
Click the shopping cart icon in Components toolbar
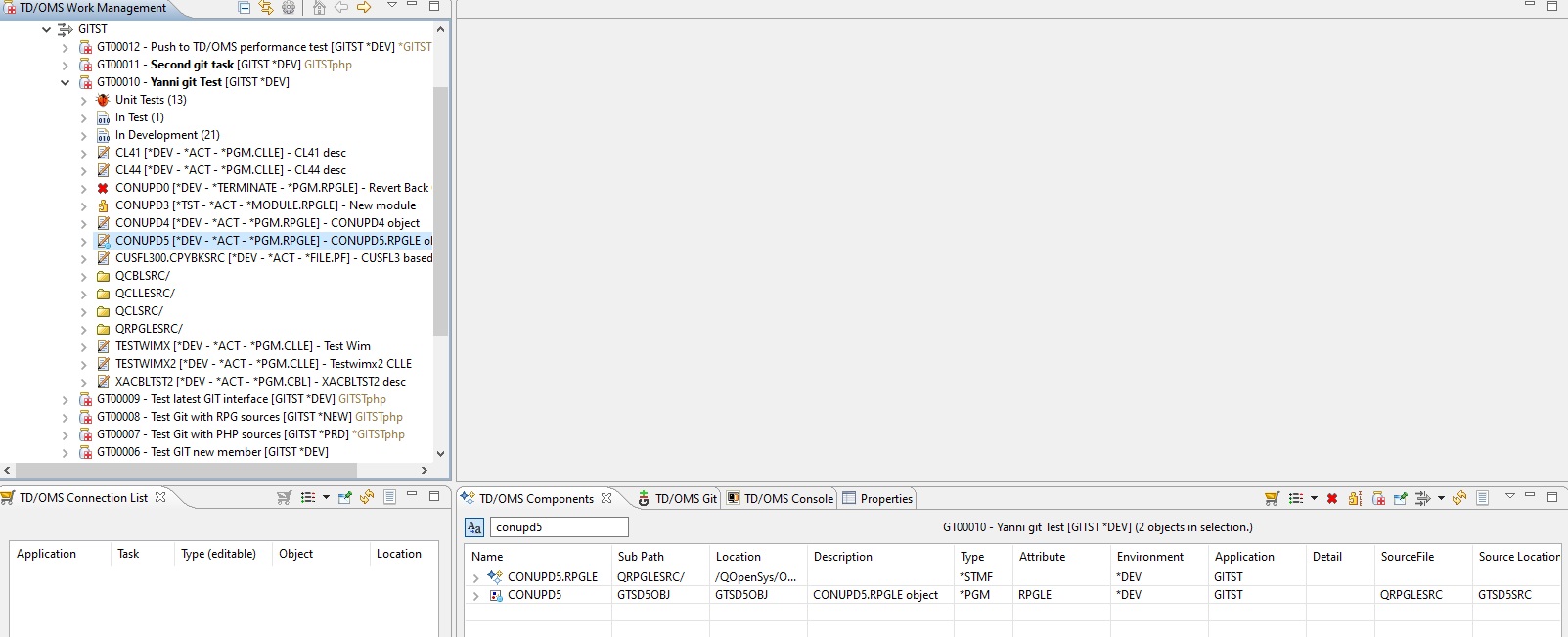pyautogui.click(x=1272, y=498)
